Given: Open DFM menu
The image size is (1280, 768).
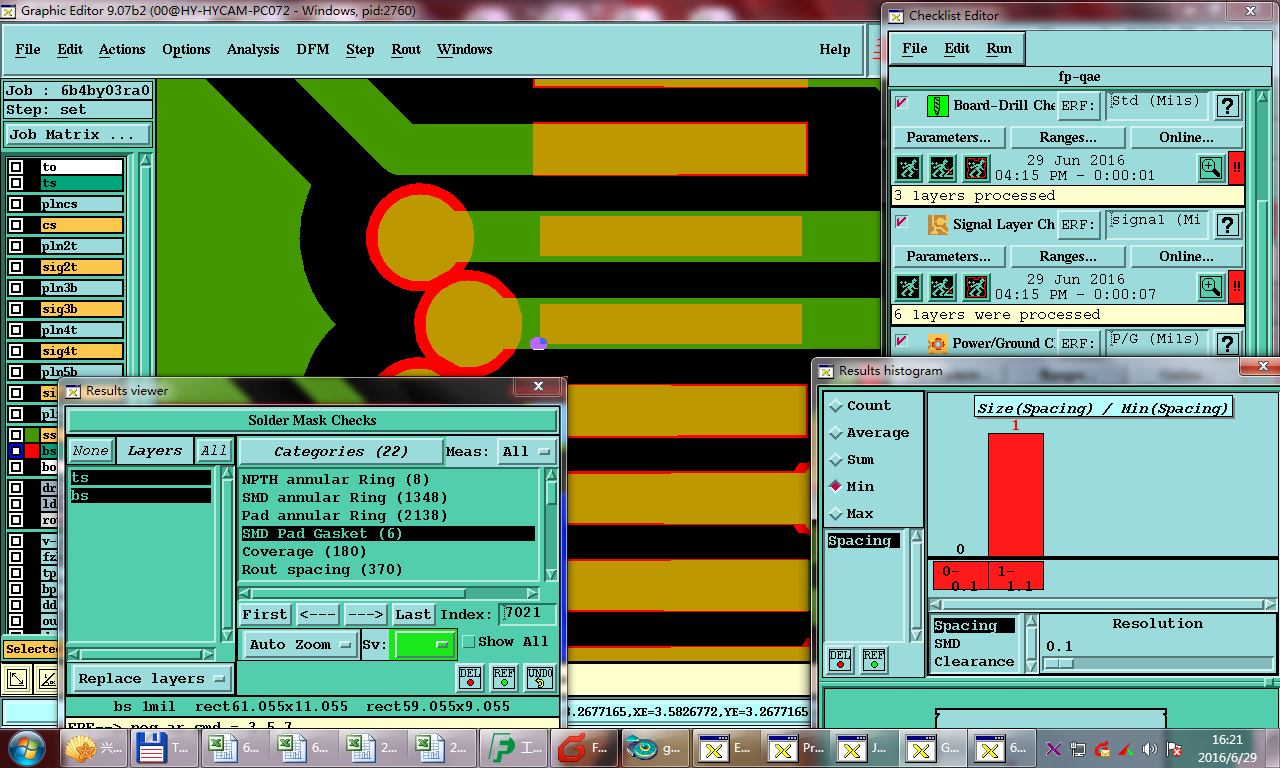Looking at the screenshot, I should click(x=313, y=50).
